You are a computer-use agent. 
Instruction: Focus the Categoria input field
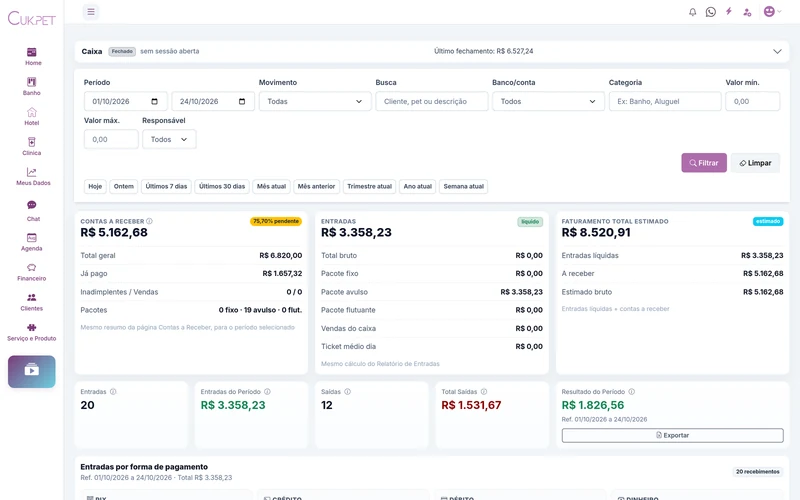point(665,102)
